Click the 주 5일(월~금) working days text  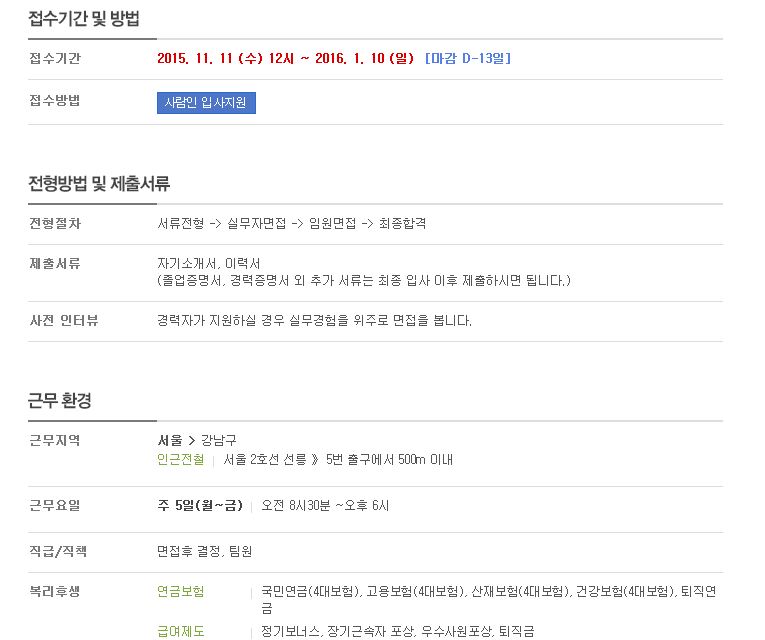(200, 505)
